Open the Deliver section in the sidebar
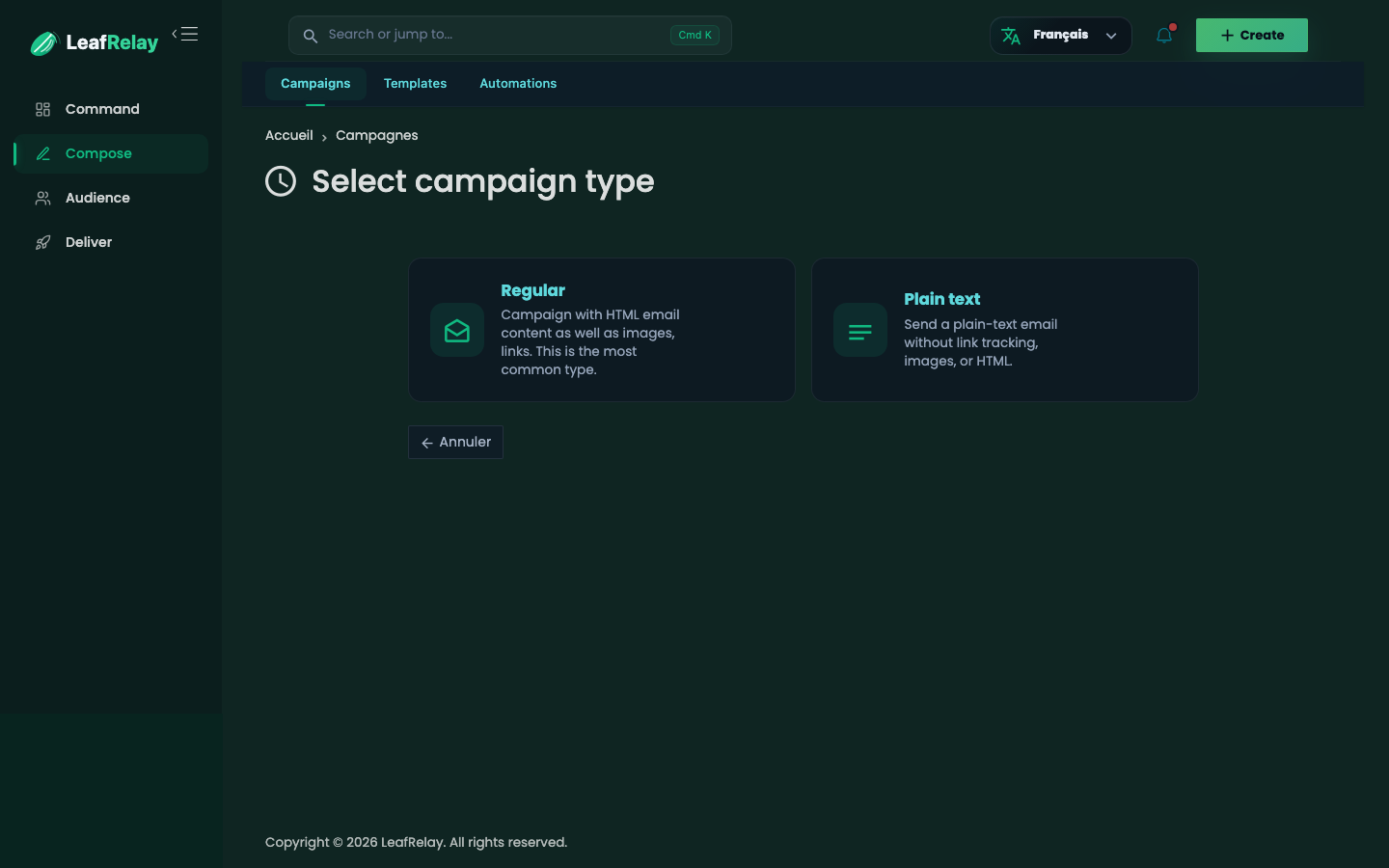 coord(111,242)
